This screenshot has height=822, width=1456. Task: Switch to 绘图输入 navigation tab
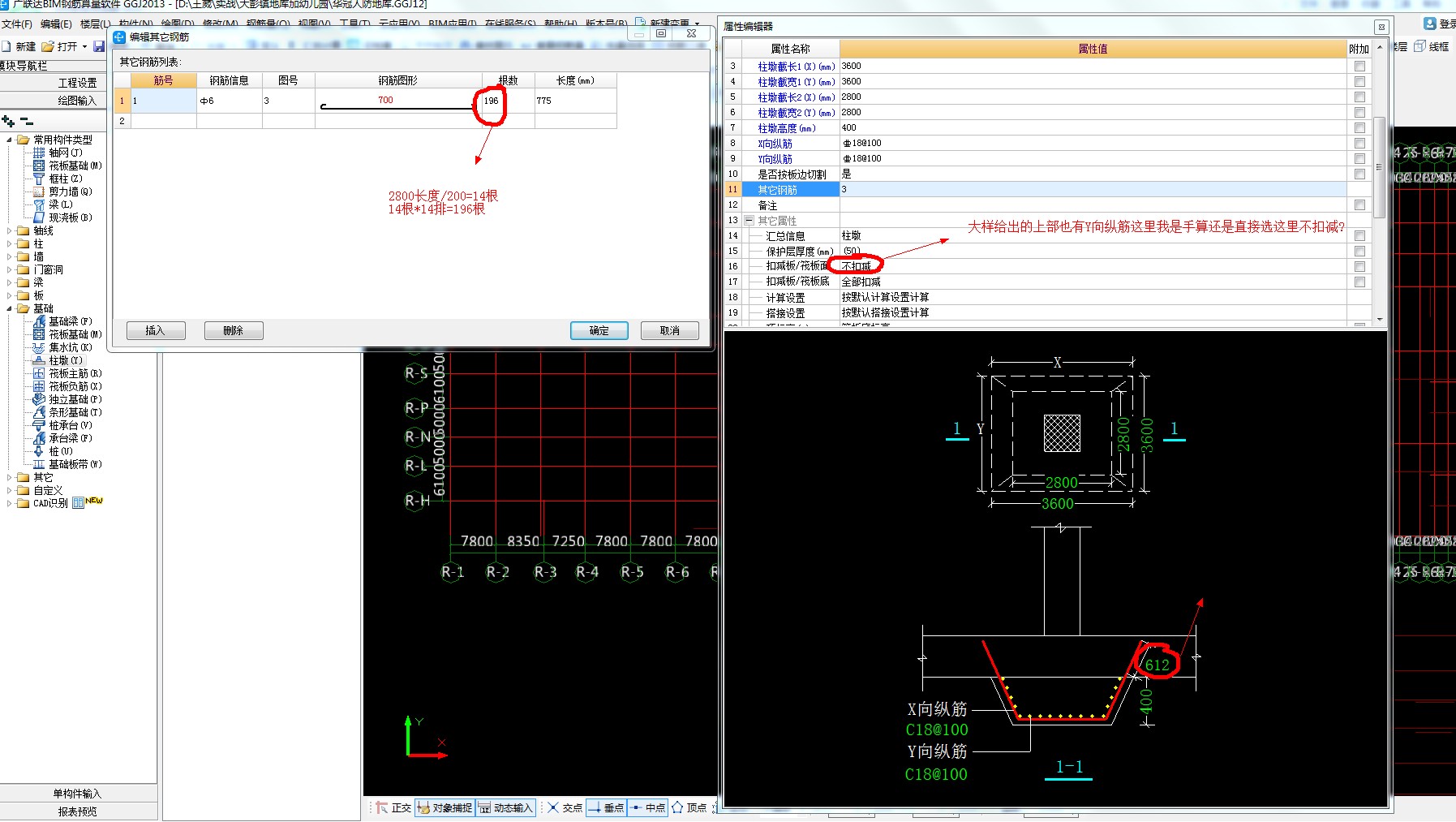[x=77, y=101]
